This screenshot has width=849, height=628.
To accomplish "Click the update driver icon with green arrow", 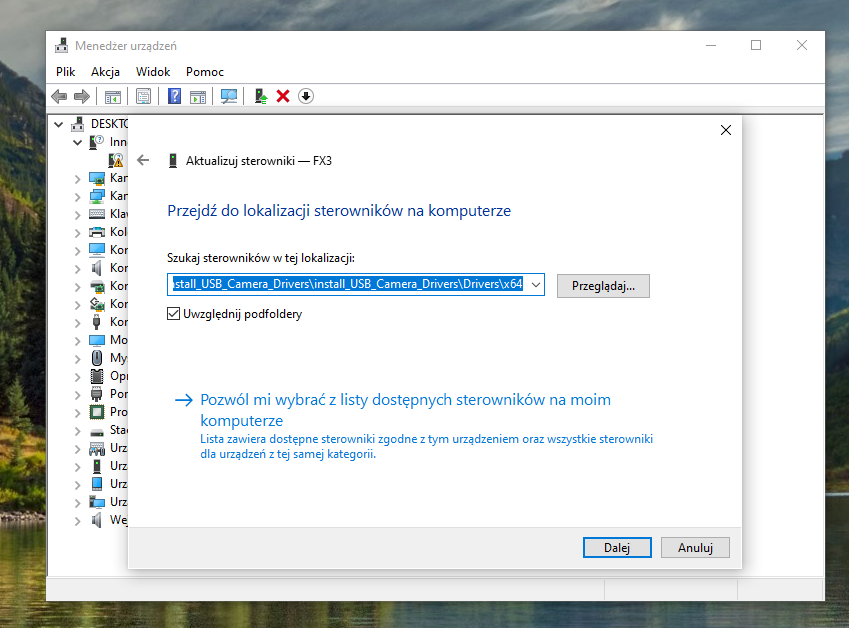I will point(260,96).
